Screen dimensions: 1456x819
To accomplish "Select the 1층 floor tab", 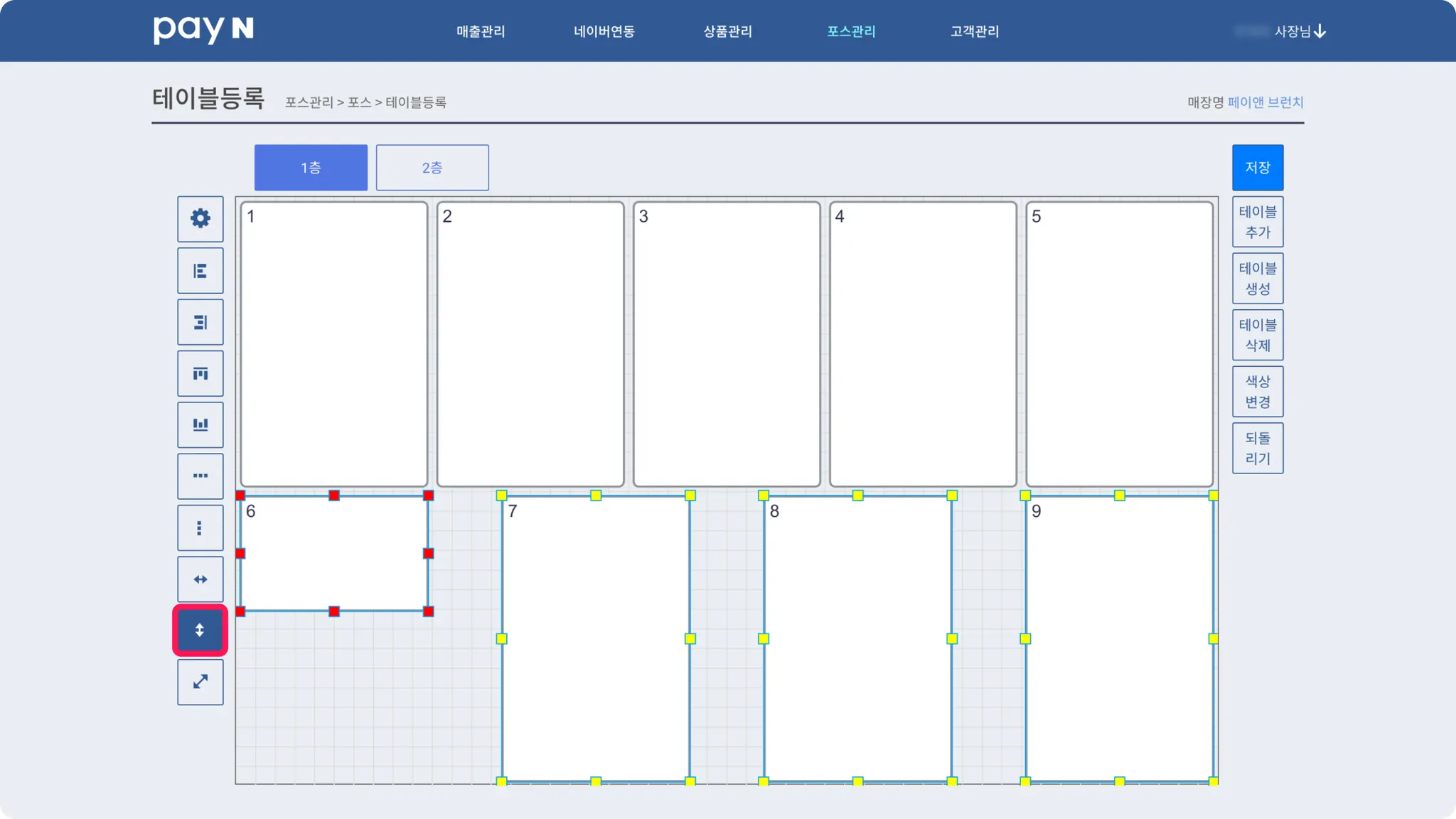I will tap(311, 168).
